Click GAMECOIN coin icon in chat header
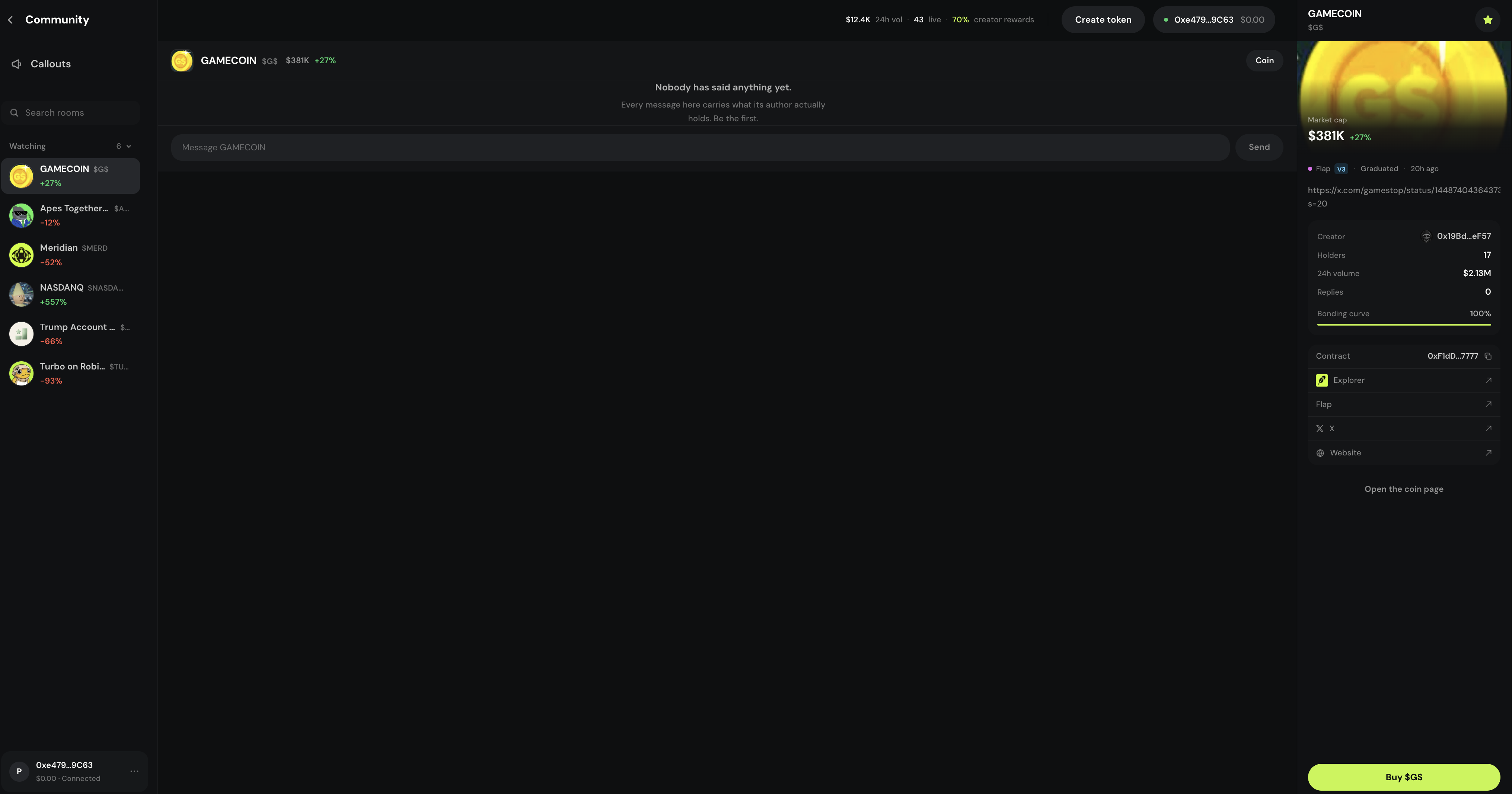 pyautogui.click(x=181, y=60)
